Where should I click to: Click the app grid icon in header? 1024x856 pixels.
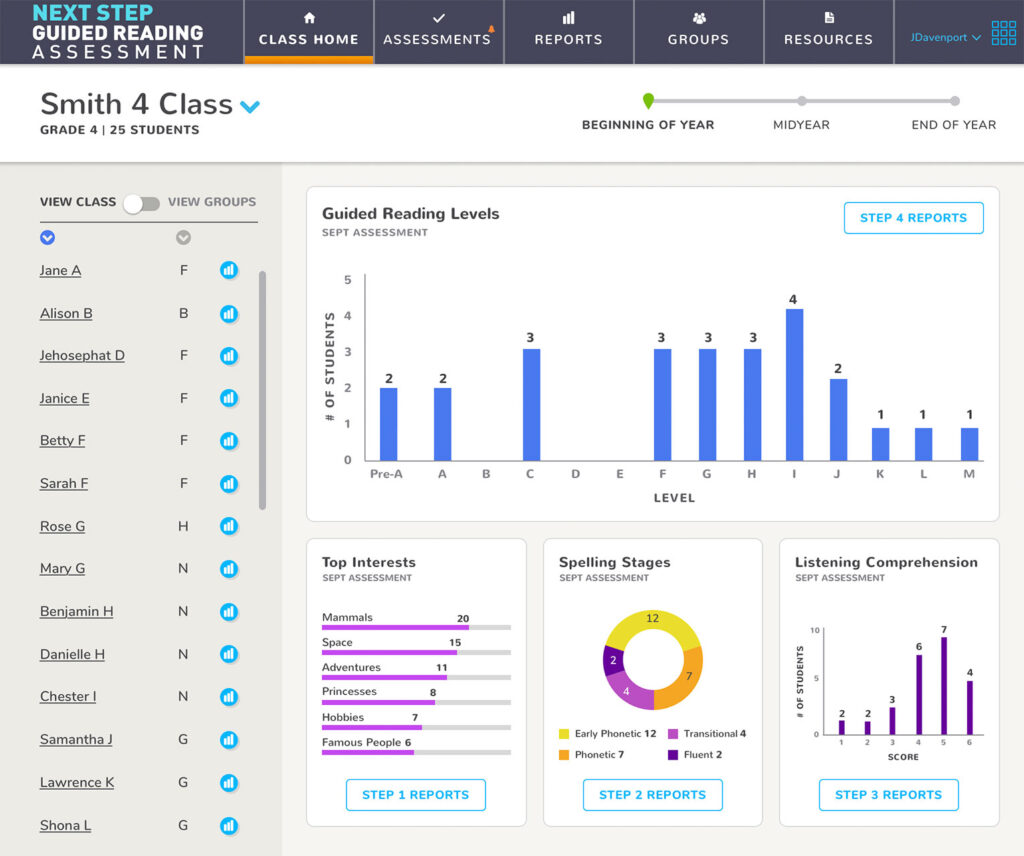(1003, 33)
